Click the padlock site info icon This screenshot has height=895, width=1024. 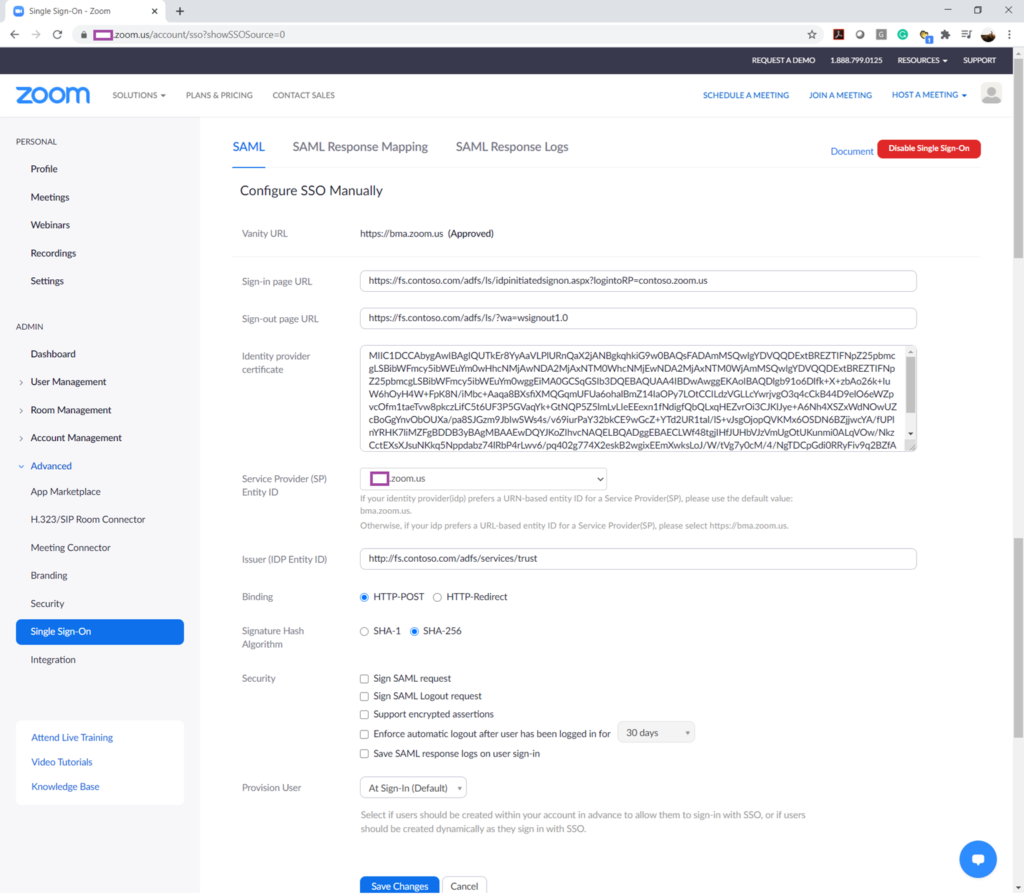[84, 35]
